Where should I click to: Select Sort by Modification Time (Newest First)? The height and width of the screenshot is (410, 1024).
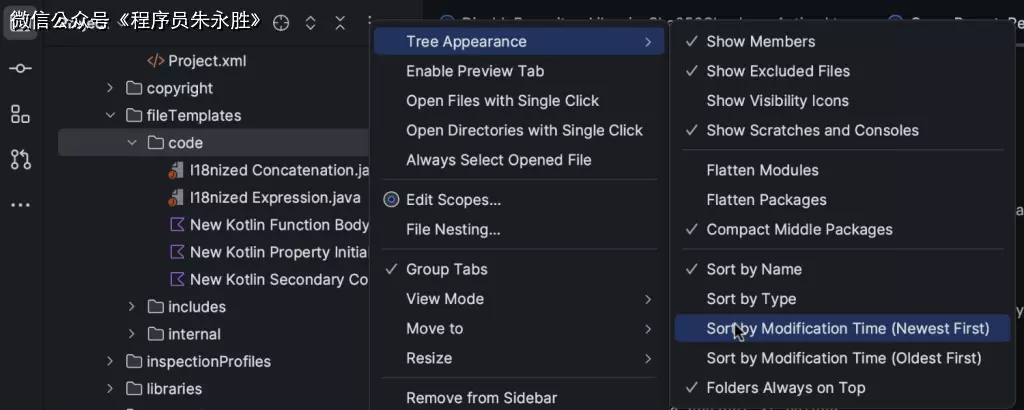pyautogui.click(x=847, y=328)
